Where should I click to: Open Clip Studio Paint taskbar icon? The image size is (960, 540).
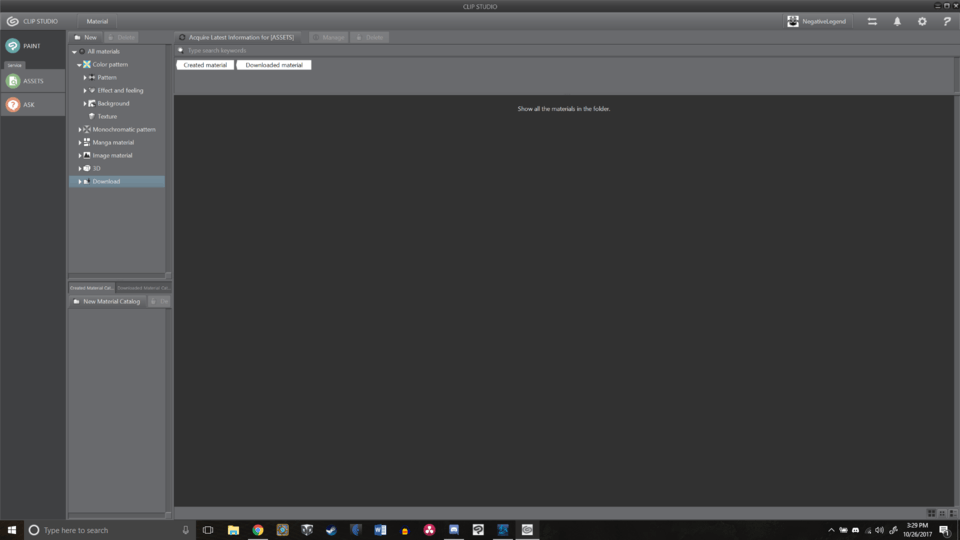[x=478, y=530]
